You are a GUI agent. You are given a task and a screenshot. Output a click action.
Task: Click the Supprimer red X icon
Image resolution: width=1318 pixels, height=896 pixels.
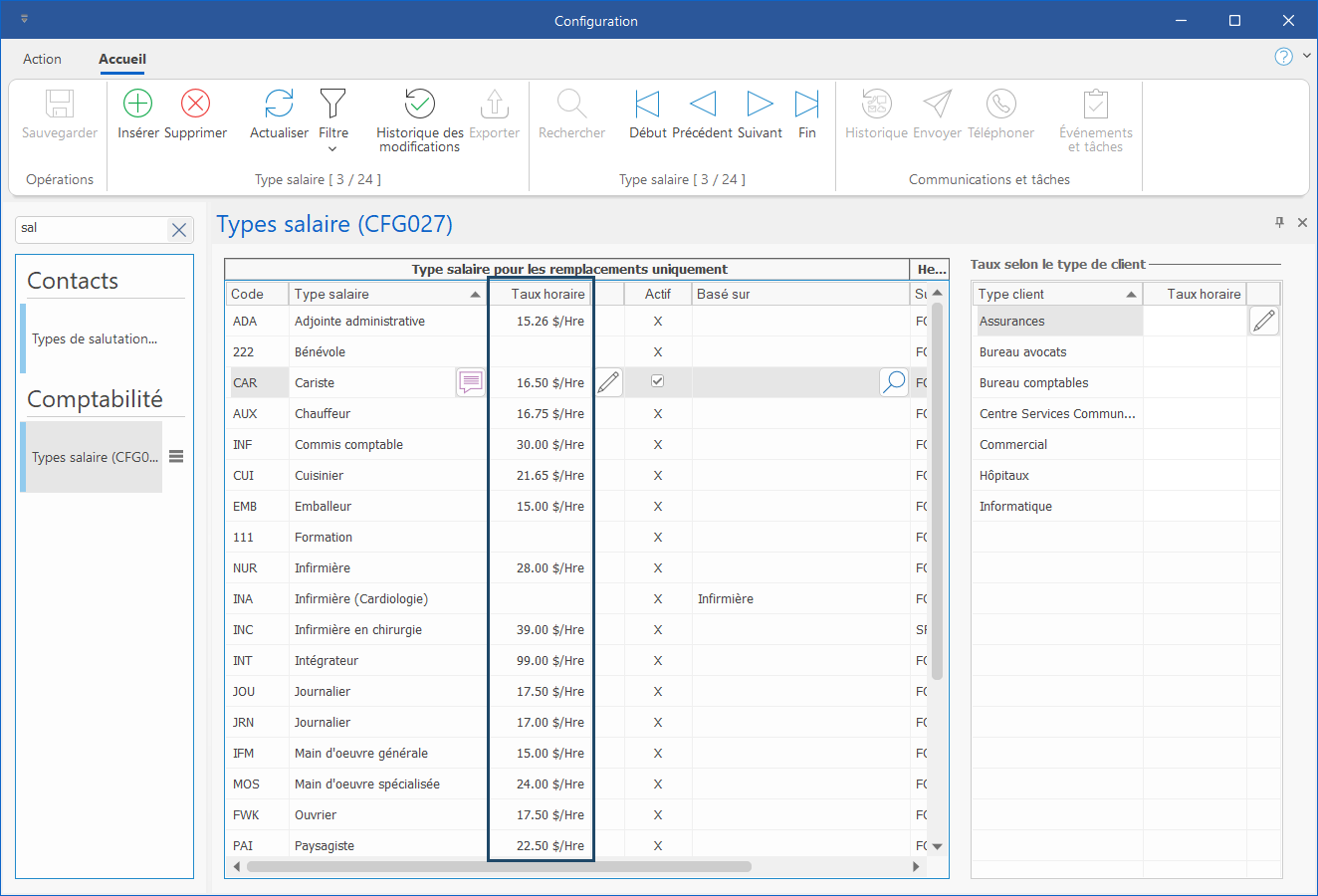point(195,104)
